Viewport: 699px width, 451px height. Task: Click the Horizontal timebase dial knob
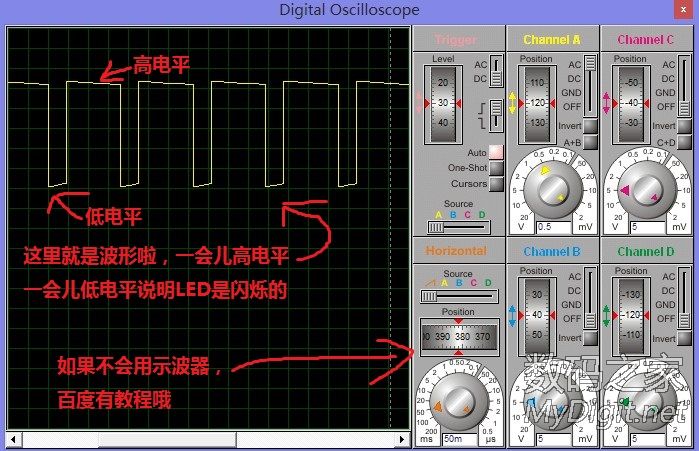click(x=459, y=401)
